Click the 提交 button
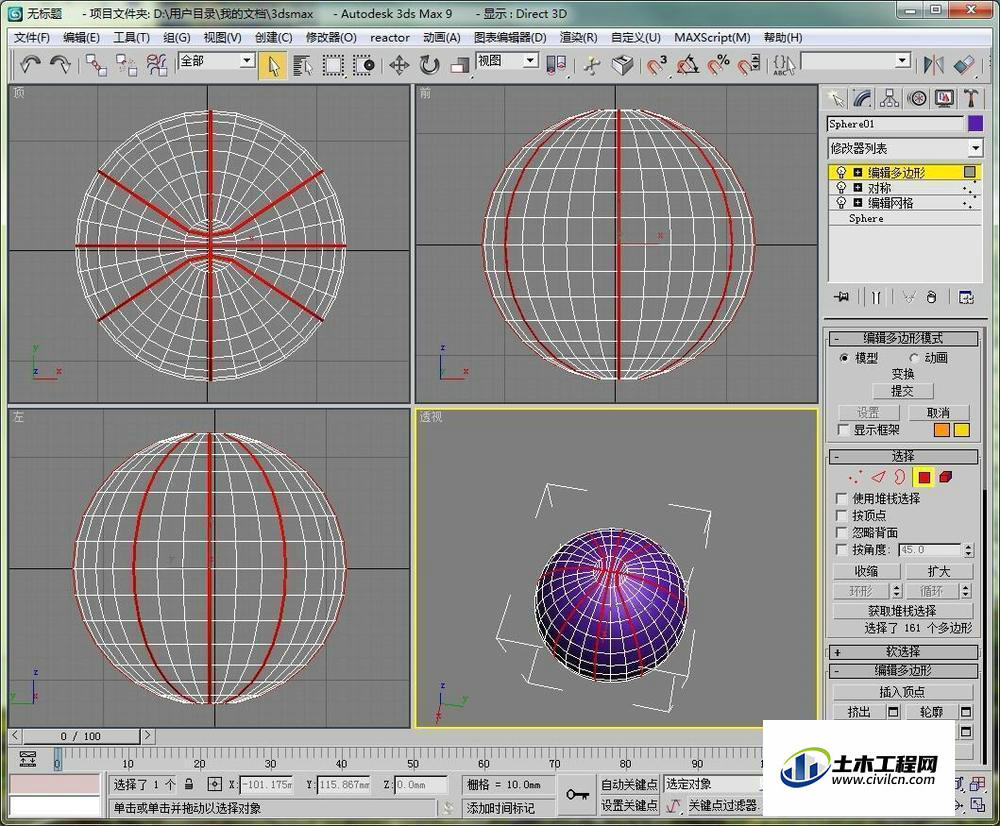1000x826 pixels. [x=902, y=390]
